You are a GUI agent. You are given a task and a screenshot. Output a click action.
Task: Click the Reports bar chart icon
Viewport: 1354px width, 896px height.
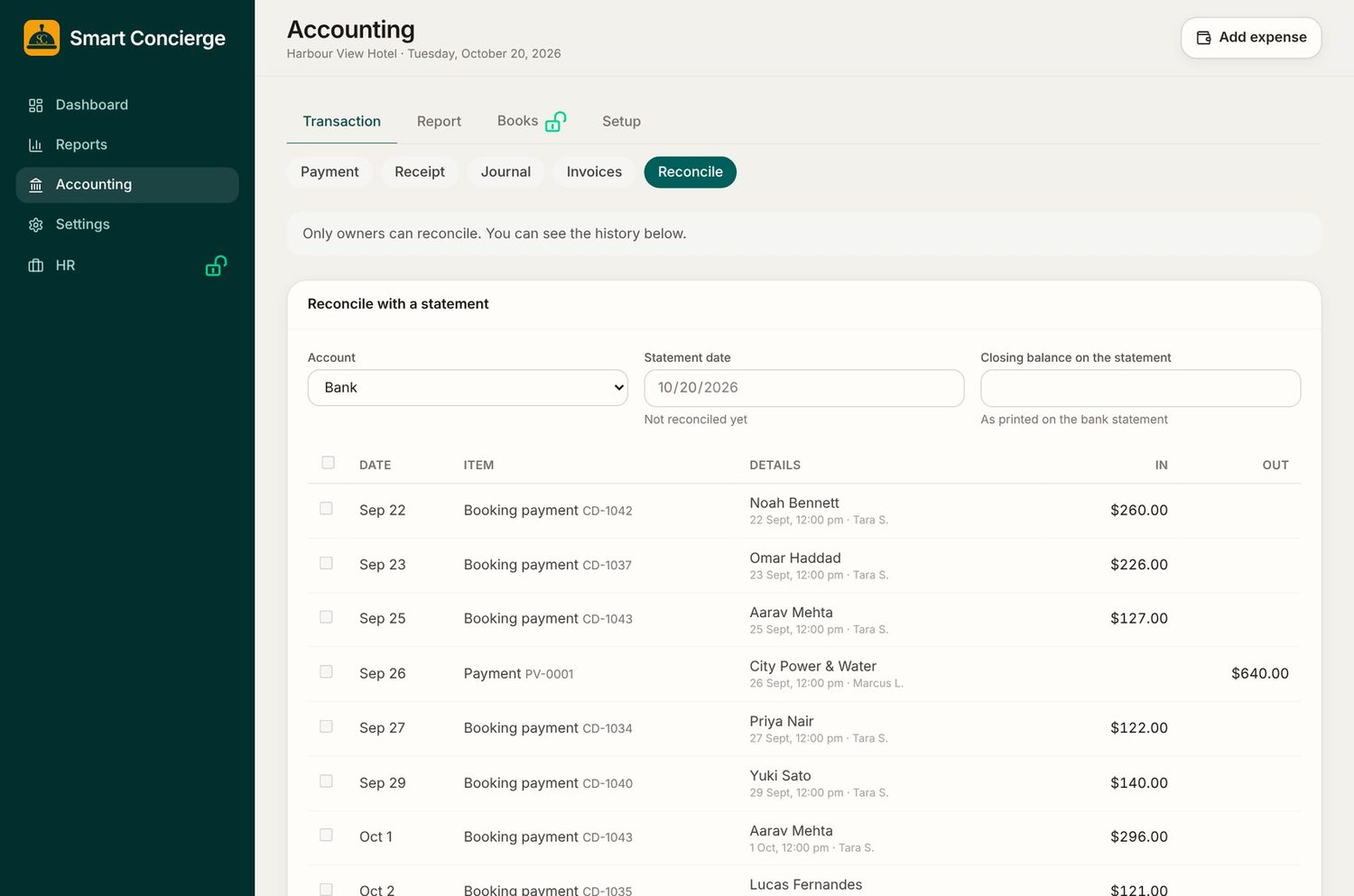[x=36, y=145]
